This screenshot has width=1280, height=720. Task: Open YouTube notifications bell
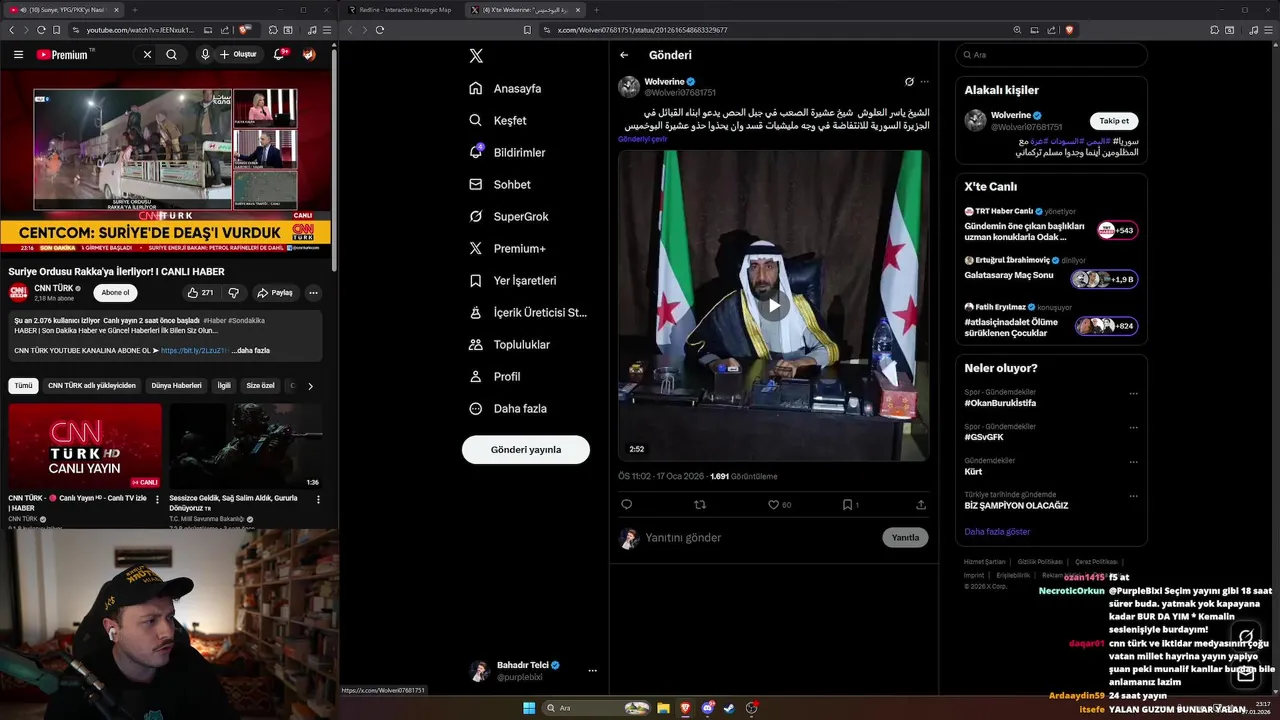pos(280,55)
